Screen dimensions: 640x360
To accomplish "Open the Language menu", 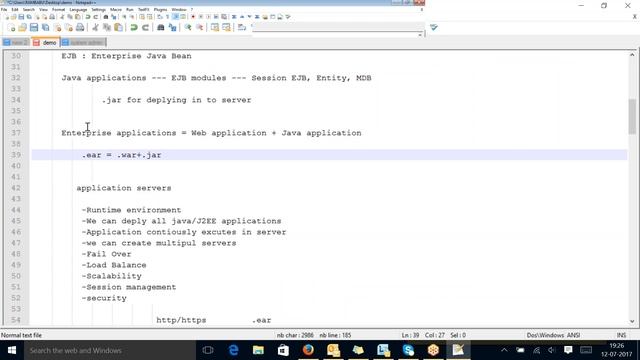I will coord(78,9).
